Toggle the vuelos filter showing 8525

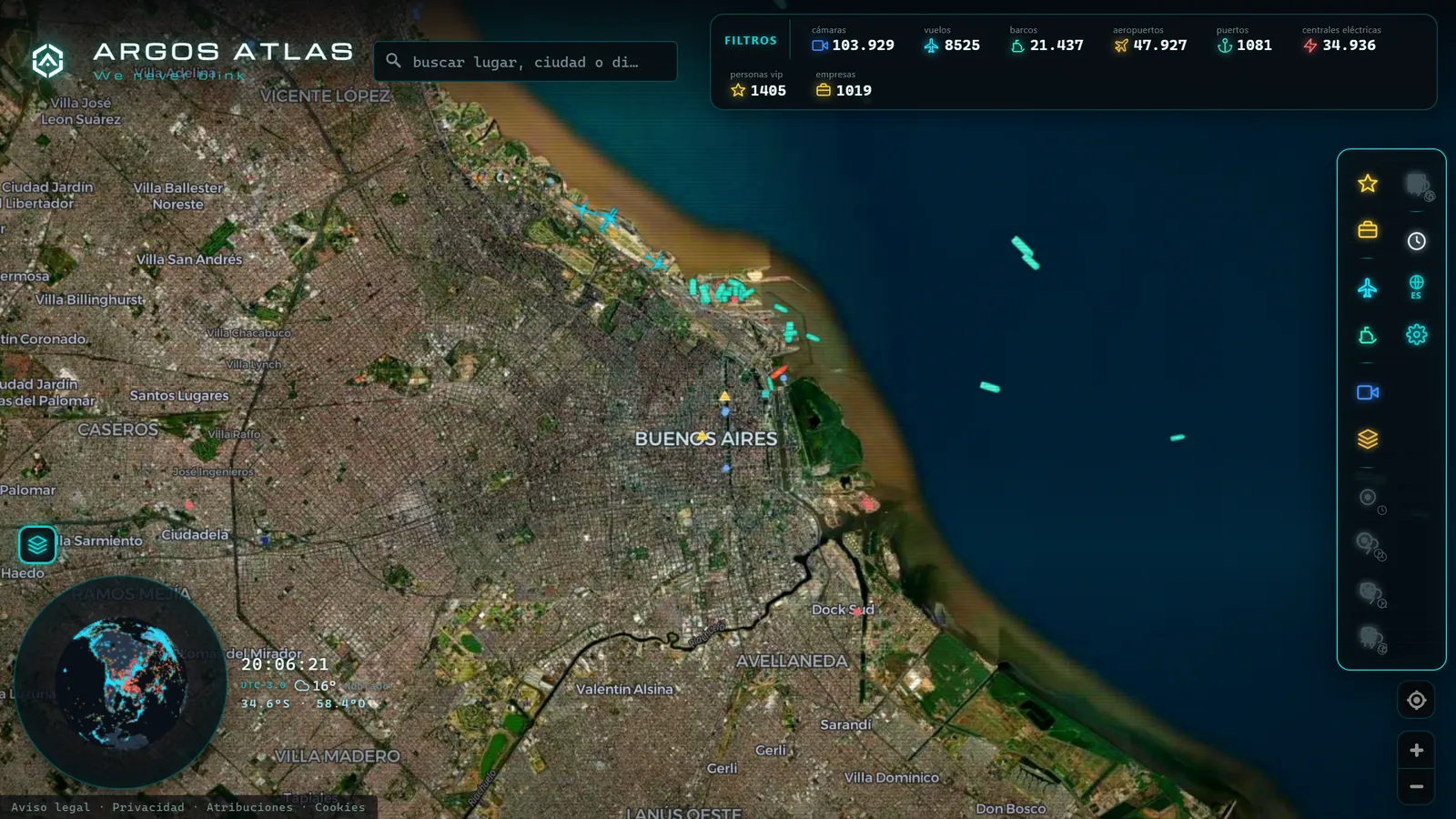click(952, 39)
